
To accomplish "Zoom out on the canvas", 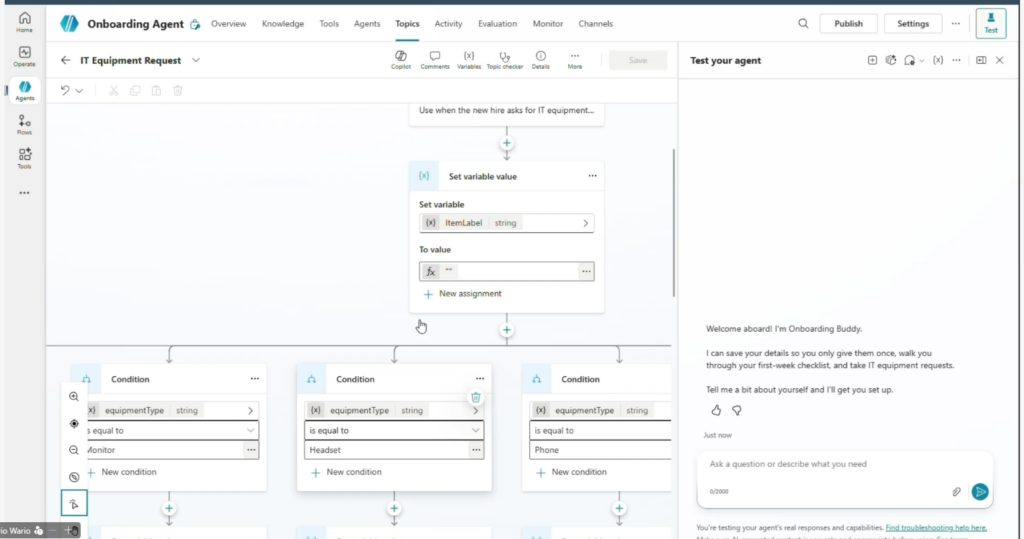I will pos(74,450).
